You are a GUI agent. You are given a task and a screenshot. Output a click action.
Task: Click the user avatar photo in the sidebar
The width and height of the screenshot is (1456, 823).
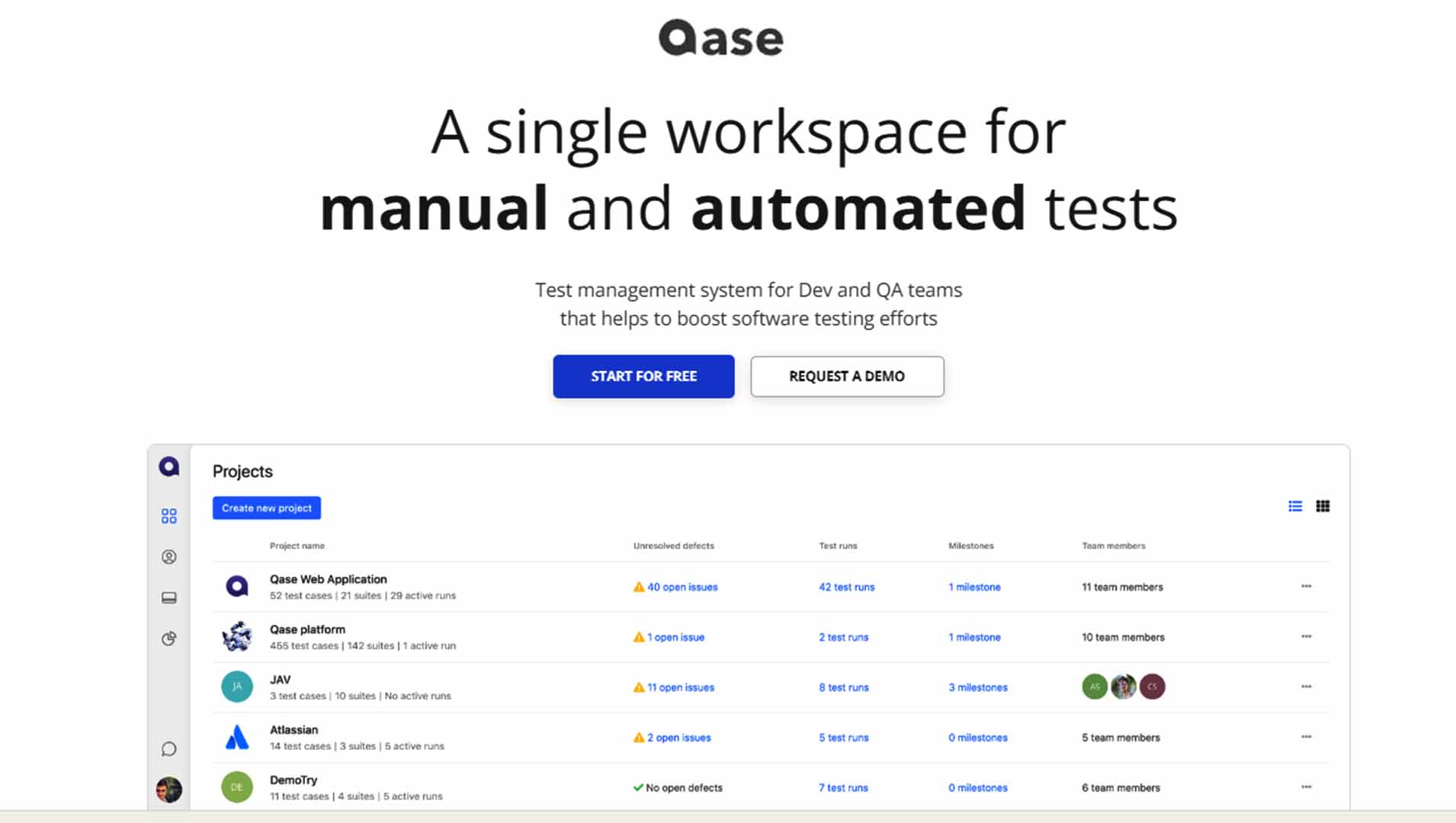point(169,789)
